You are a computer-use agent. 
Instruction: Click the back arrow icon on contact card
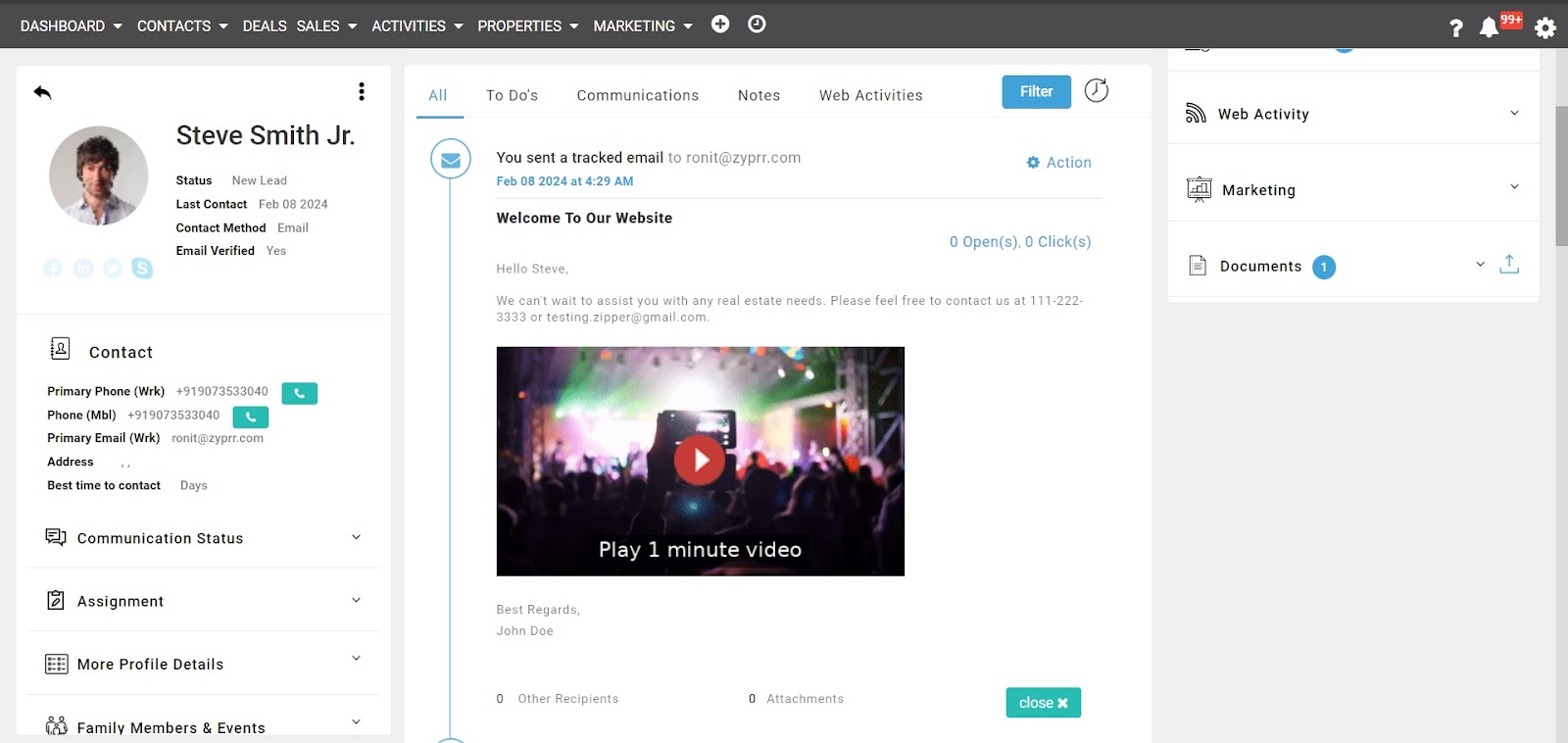[42, 92]
